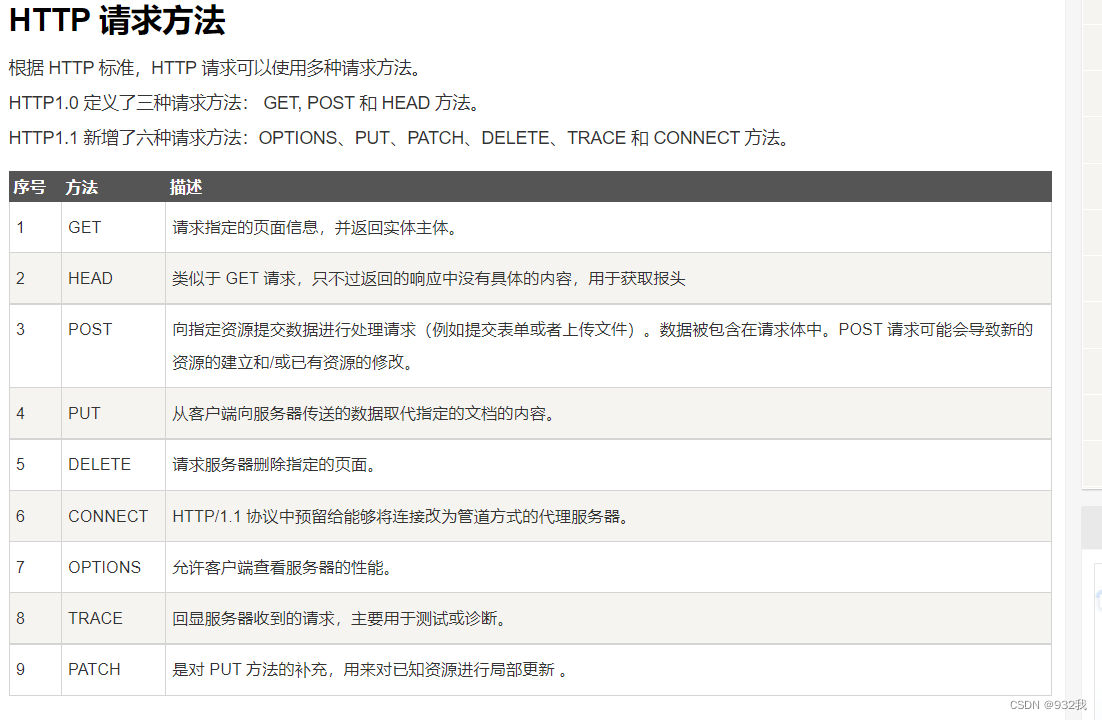Select the TRACE method cell
The width and height of the screenshot is (1102, 720).
point(95,618)
